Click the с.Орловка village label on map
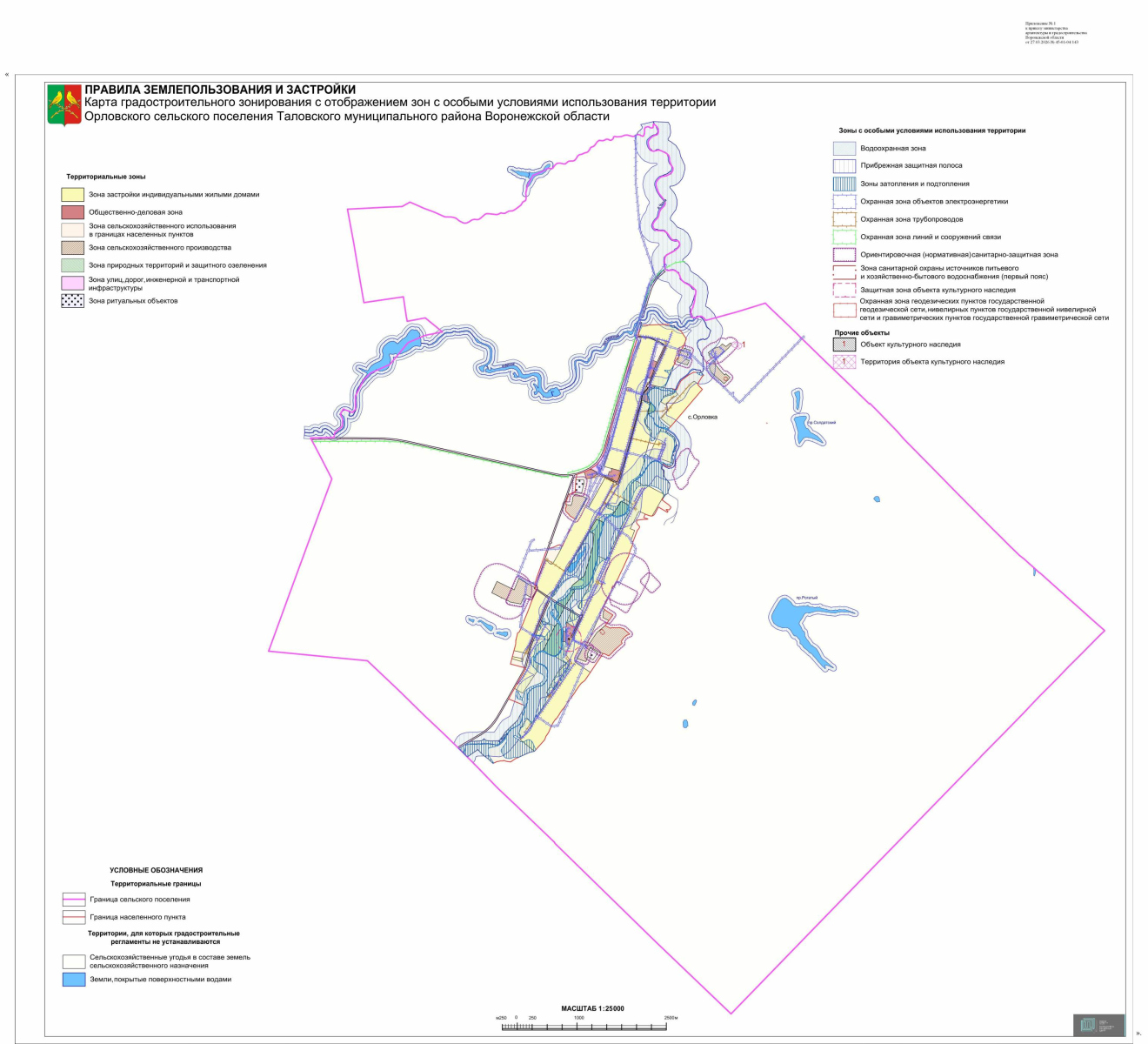 (702, 417)
